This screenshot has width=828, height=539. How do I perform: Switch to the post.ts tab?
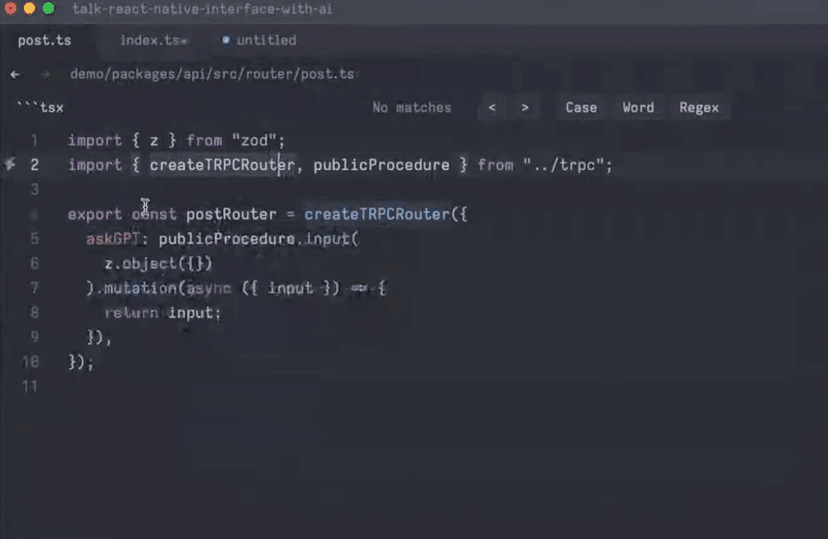(x=44, y=41)
